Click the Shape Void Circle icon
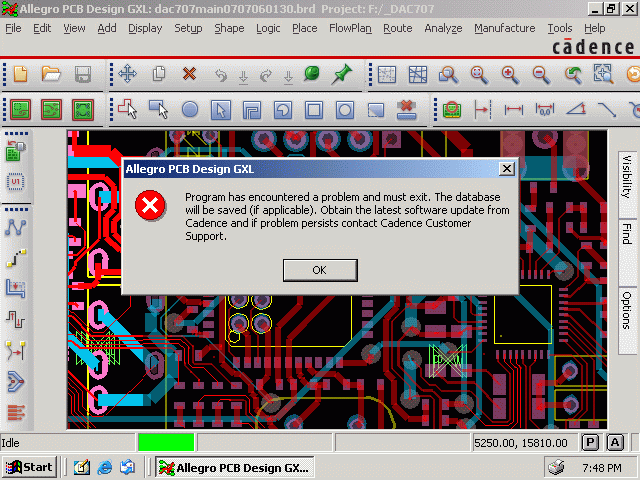Viewport: 640px width, 480px height. (344, 110)
